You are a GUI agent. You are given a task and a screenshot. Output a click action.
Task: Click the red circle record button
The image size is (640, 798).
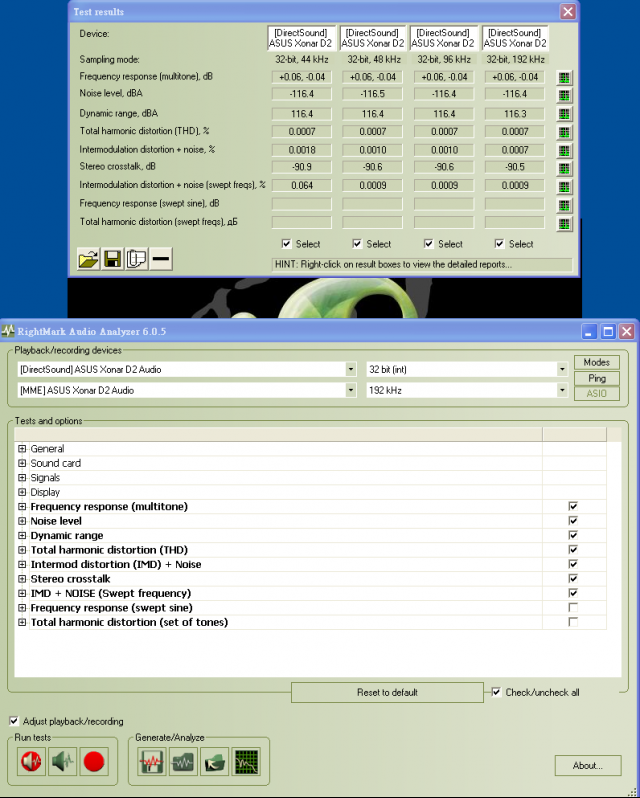pos(94,761)
